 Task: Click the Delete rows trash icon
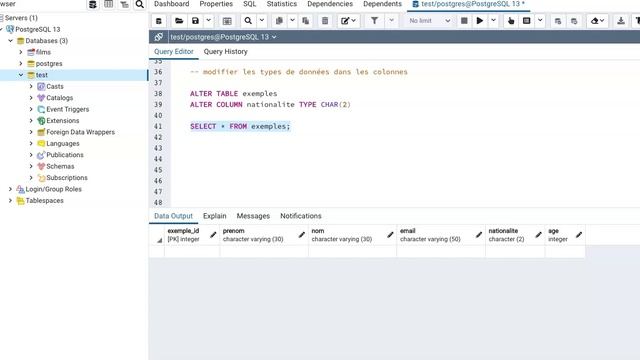pyautogui.click(x=325, y=21)
